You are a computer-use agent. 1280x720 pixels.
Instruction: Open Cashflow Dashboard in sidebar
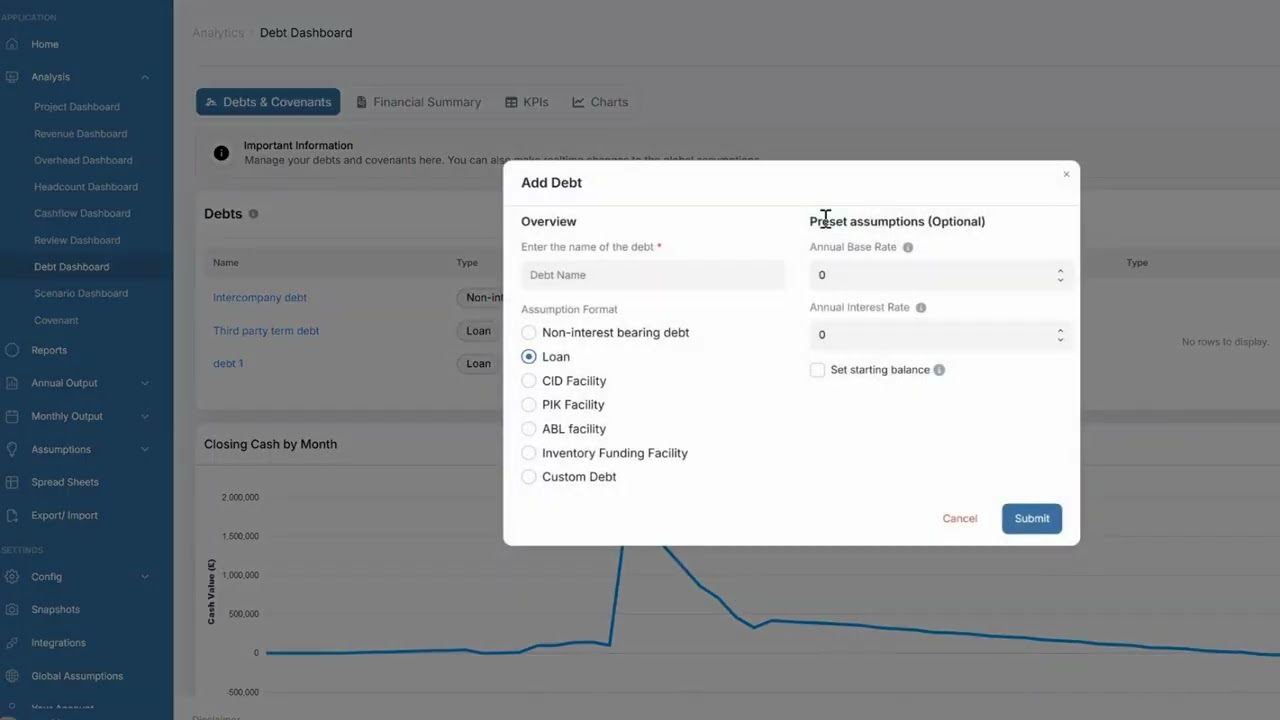click(82, 213)
